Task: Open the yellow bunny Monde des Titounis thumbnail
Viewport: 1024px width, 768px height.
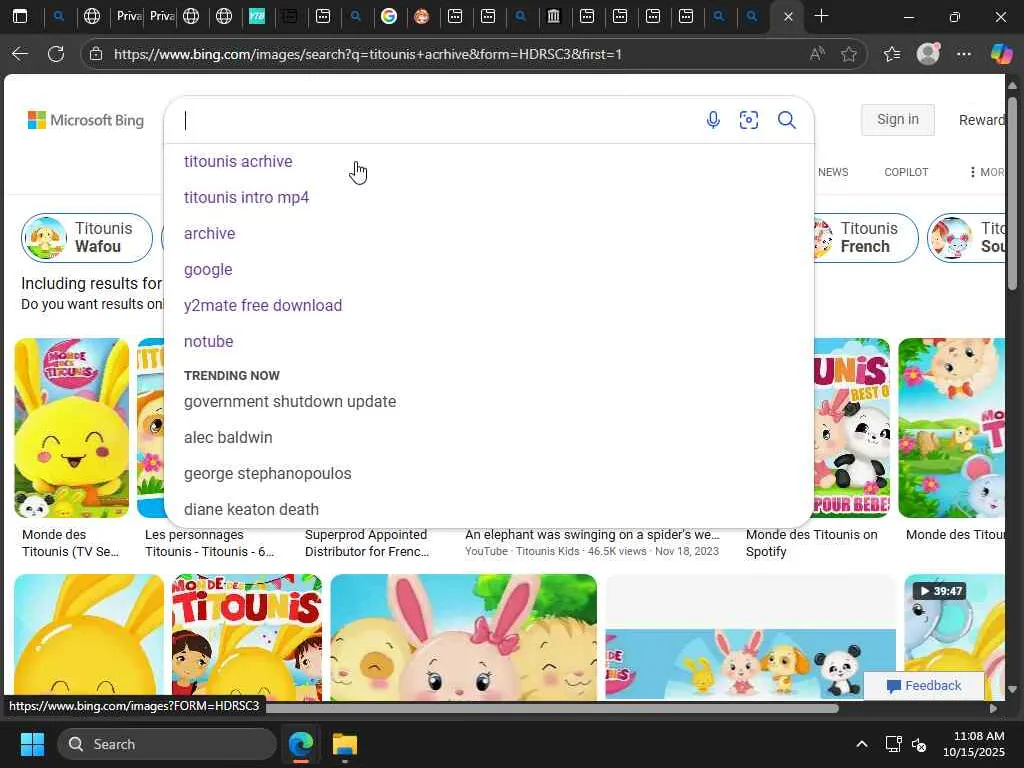Action: 72,428
